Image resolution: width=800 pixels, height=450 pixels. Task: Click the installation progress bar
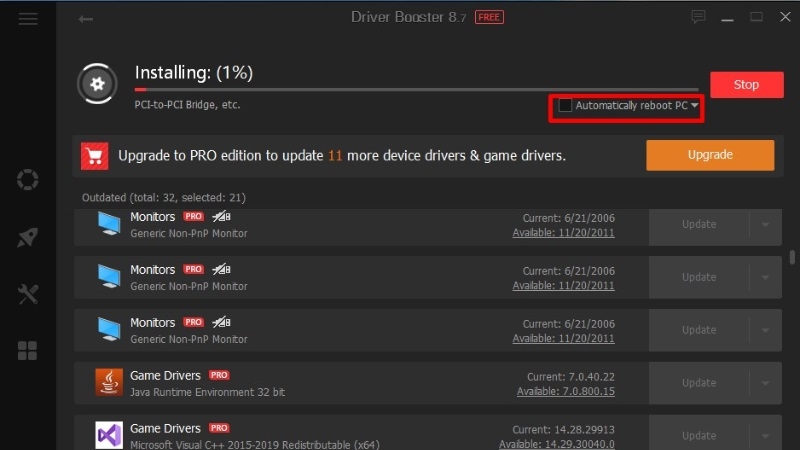(416, 90)
